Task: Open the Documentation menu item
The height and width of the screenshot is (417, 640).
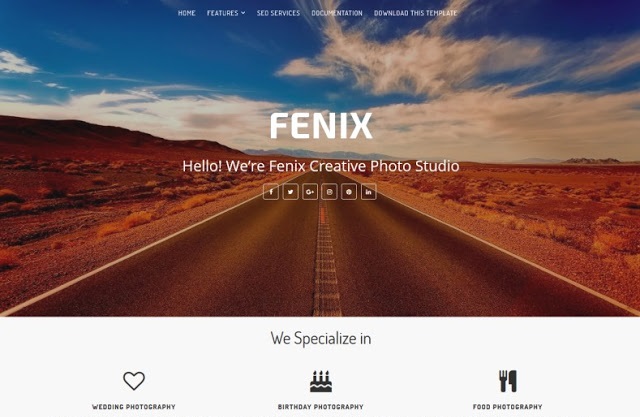Action: pyautogui.click(x=337, y=13)
